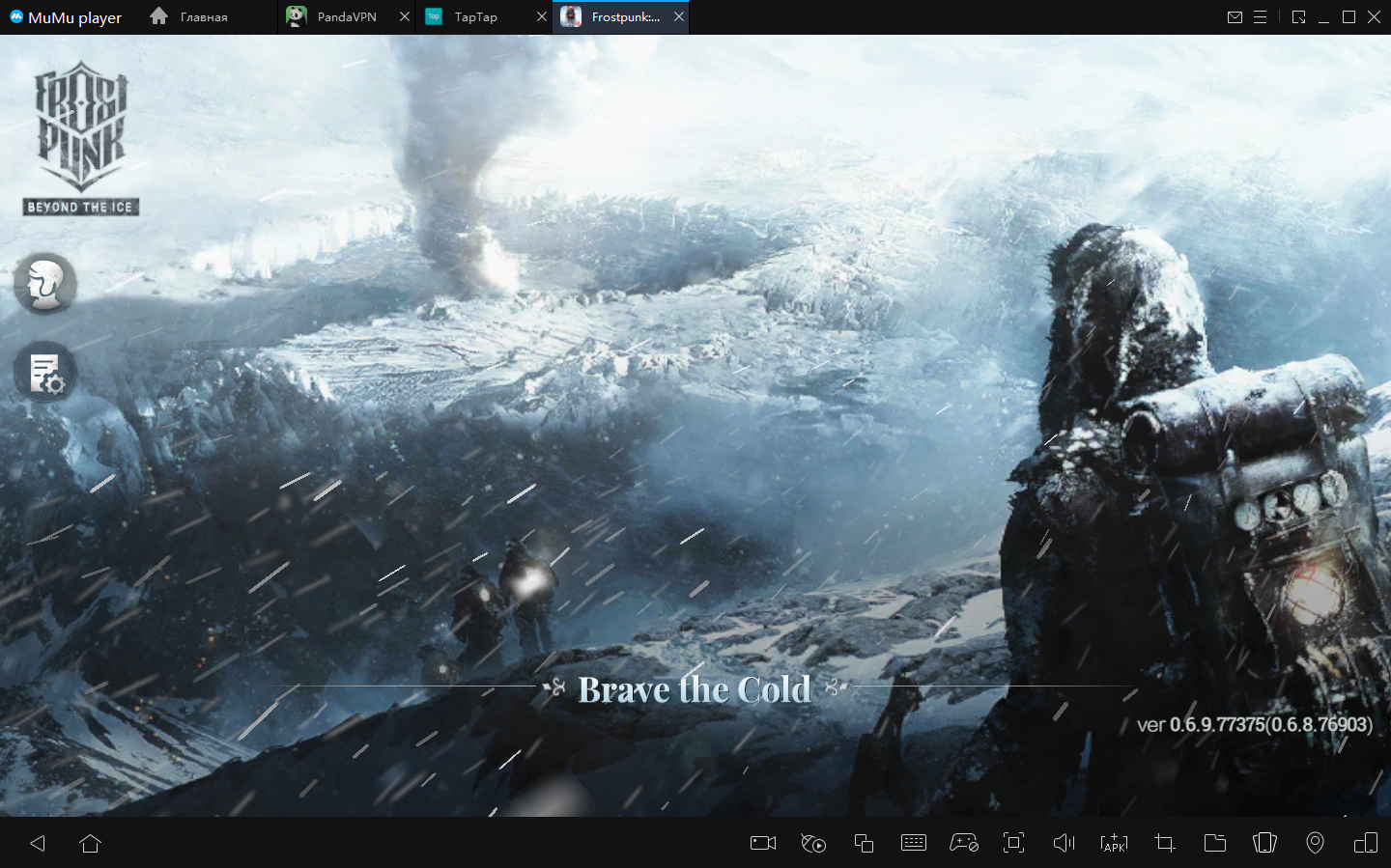Open the shared folder icon
This screenshot has height=868, width=1391.
click(x=1214, y=843)
